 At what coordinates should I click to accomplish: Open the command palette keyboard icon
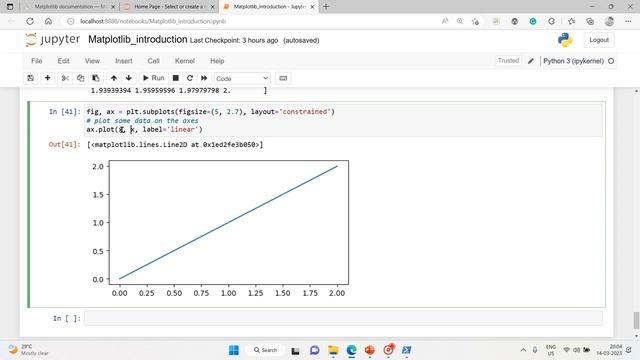pos(283,78)
